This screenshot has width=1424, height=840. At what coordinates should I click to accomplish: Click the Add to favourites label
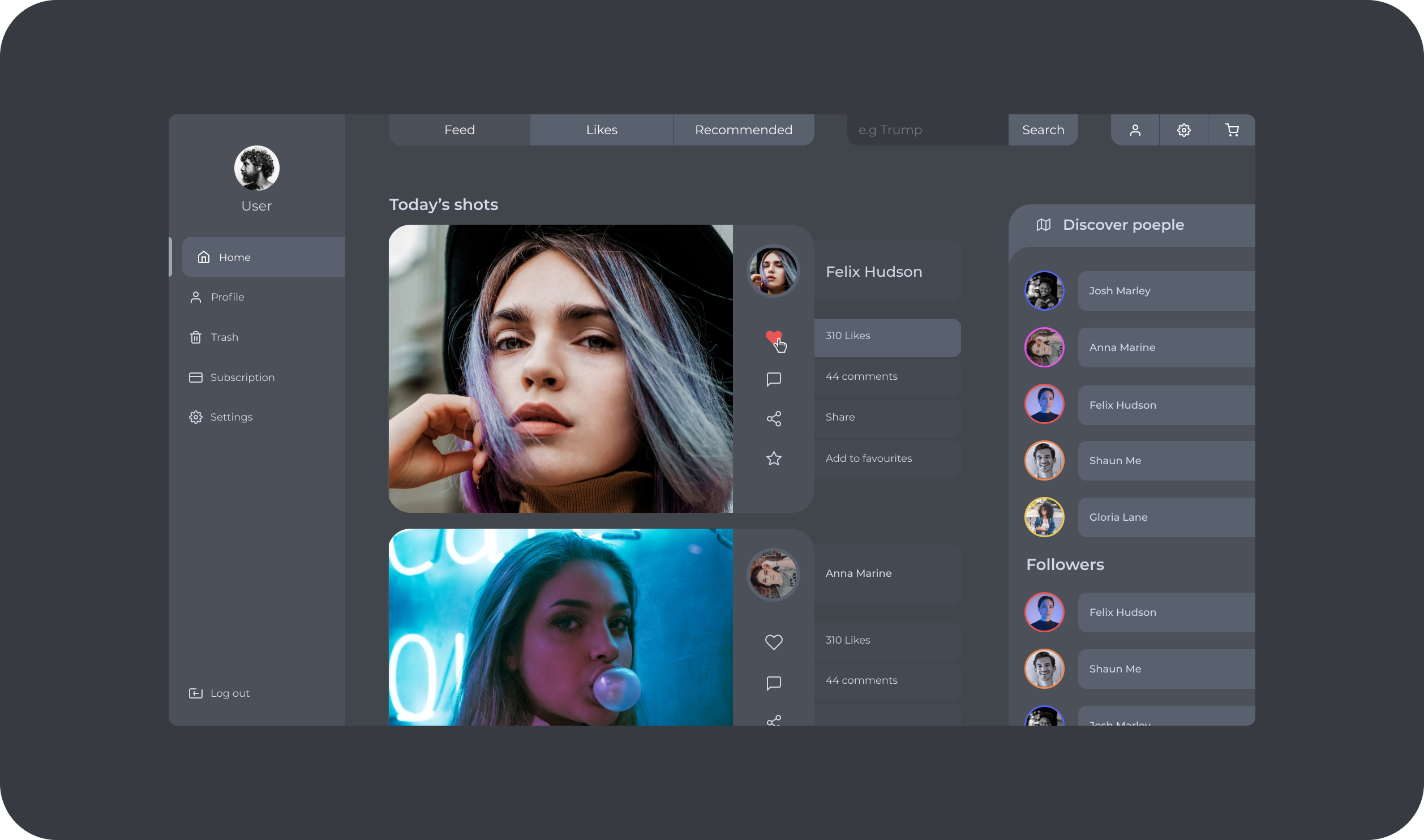[869, 458]
